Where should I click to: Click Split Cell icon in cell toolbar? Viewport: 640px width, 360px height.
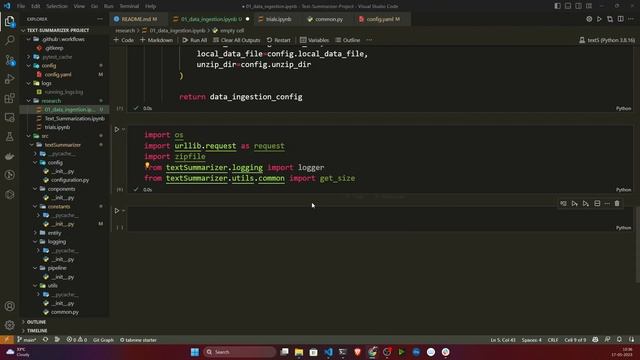[x=597, y=203]
